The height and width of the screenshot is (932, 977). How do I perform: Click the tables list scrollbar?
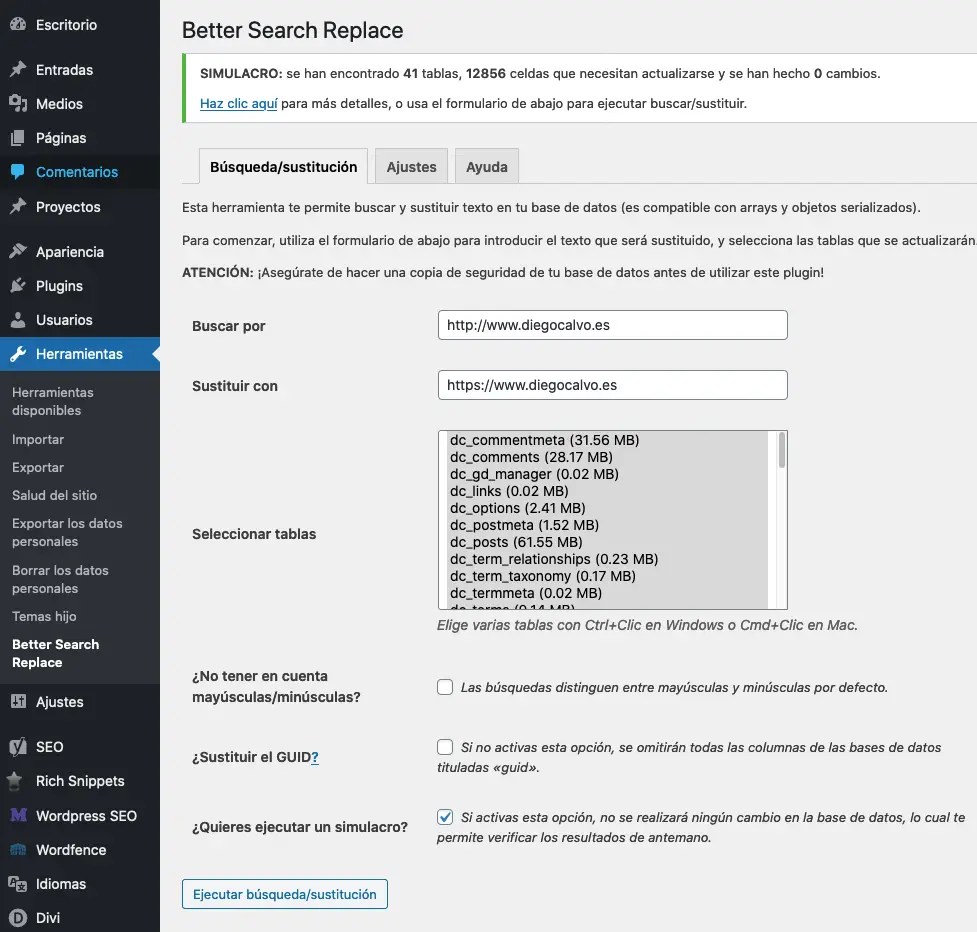781,520
